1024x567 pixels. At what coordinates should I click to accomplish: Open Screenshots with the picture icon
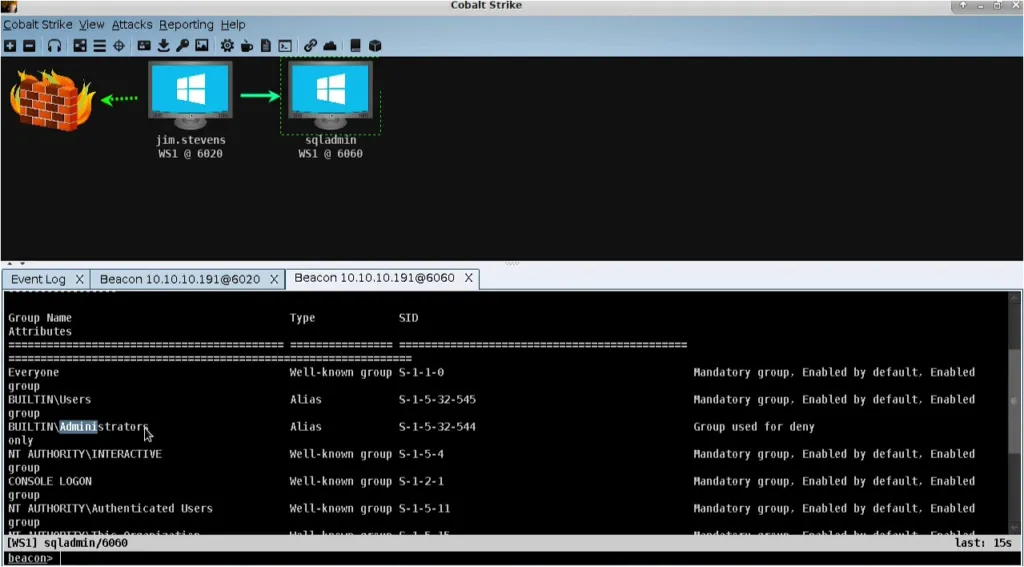tap(202, 46)
